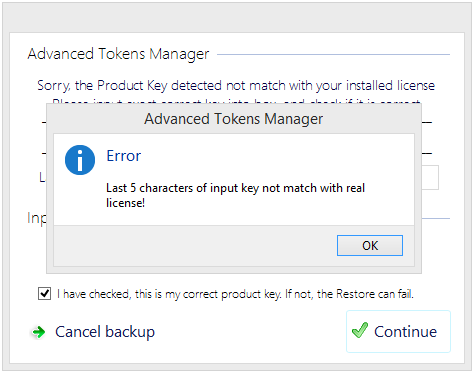
Task: Uncheck the correct product key confirmation checkbox
Action: tap(44, 294)
